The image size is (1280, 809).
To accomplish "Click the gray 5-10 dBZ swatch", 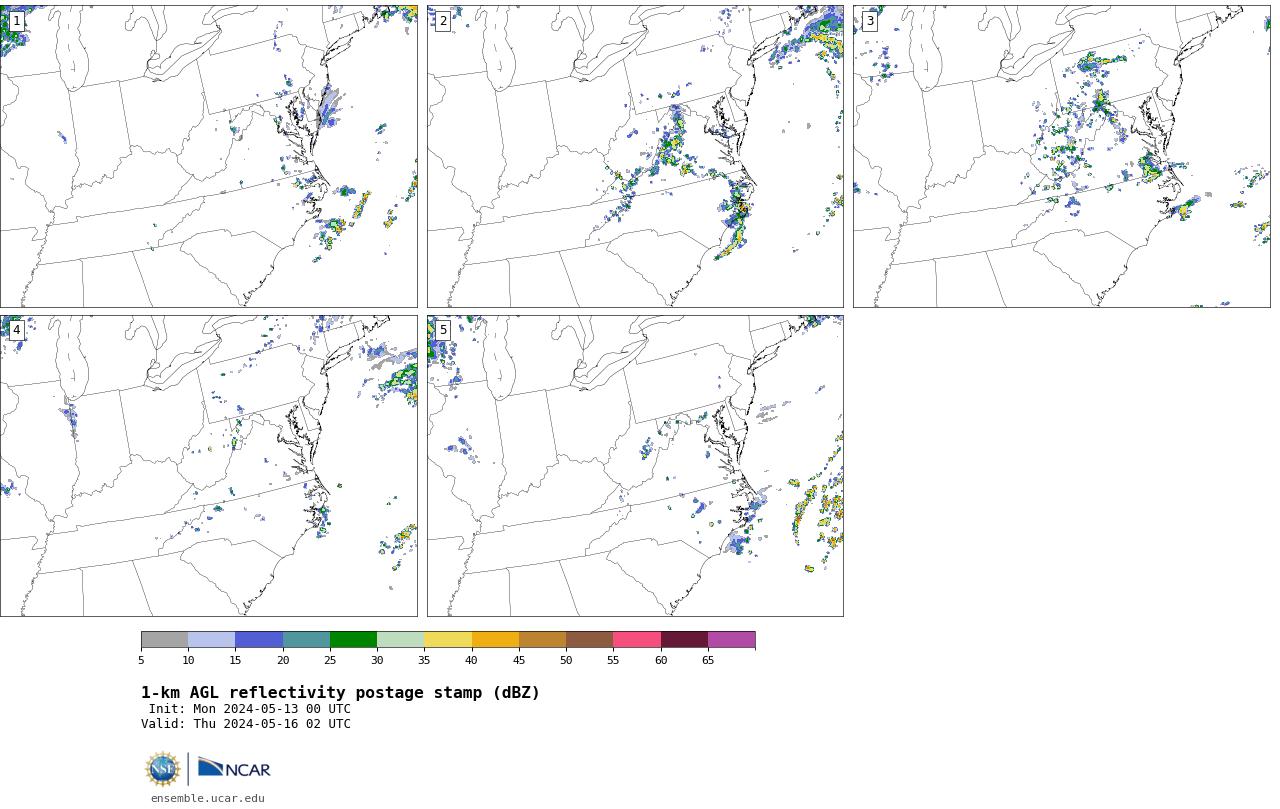I will tap(164, 640).
